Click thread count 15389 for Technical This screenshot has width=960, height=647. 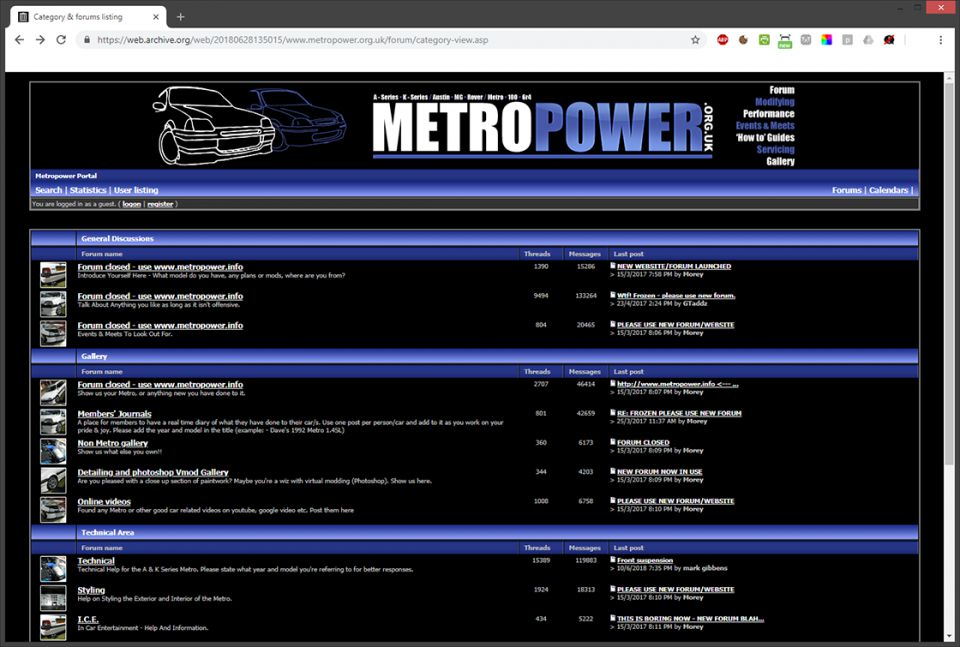[x=541, y=560]
